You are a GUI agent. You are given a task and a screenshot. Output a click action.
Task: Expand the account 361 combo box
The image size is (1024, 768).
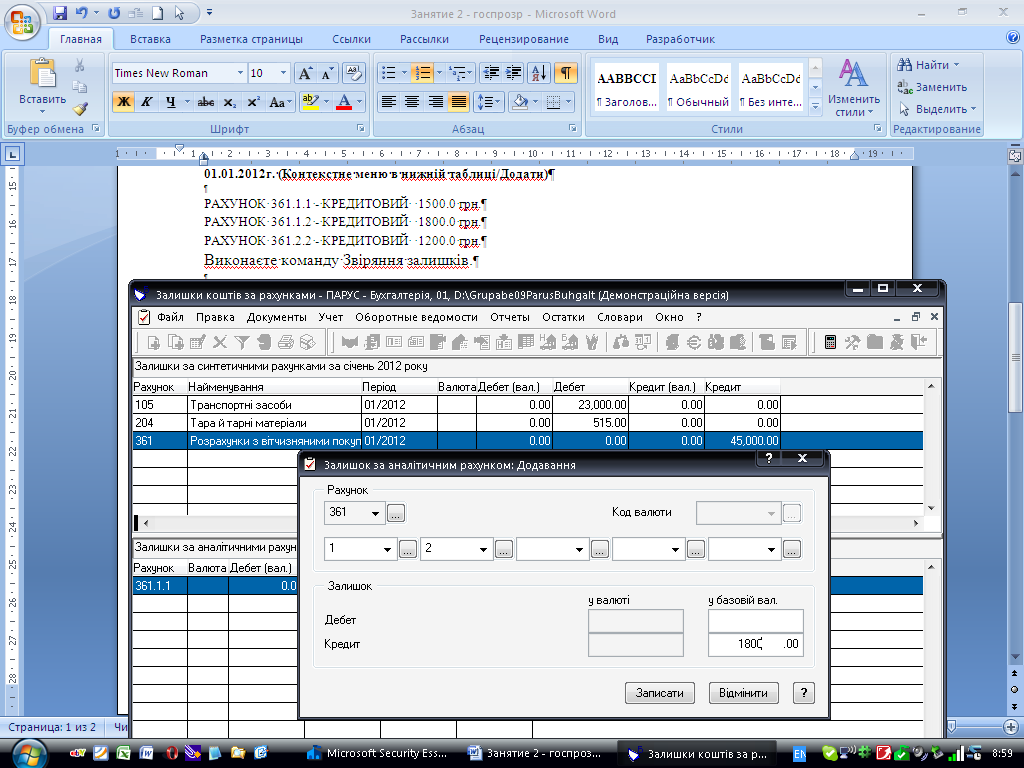[375, 513]
